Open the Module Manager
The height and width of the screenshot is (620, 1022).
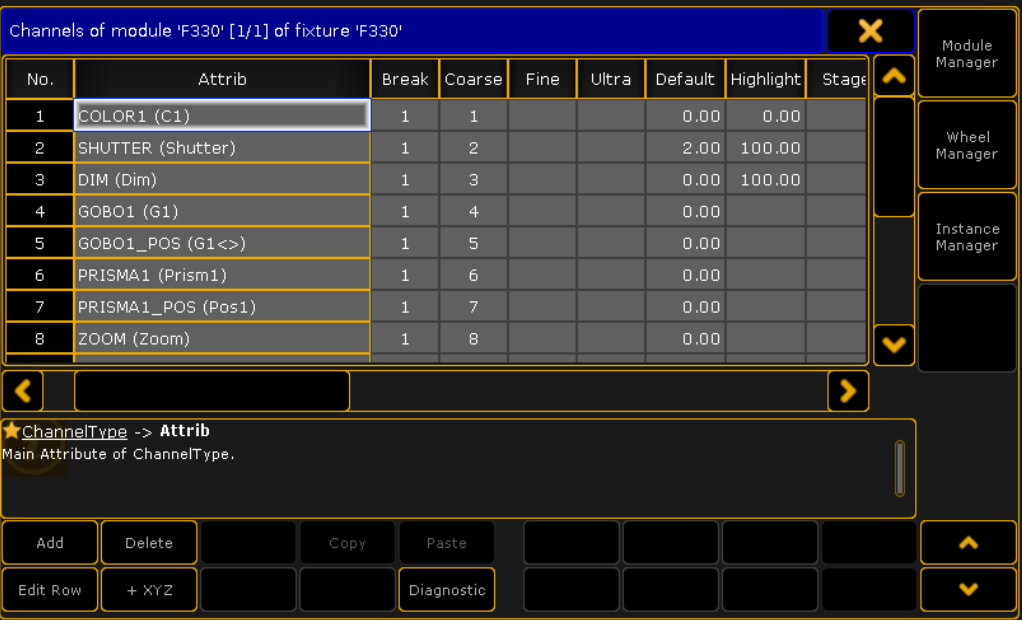point(967,53)
